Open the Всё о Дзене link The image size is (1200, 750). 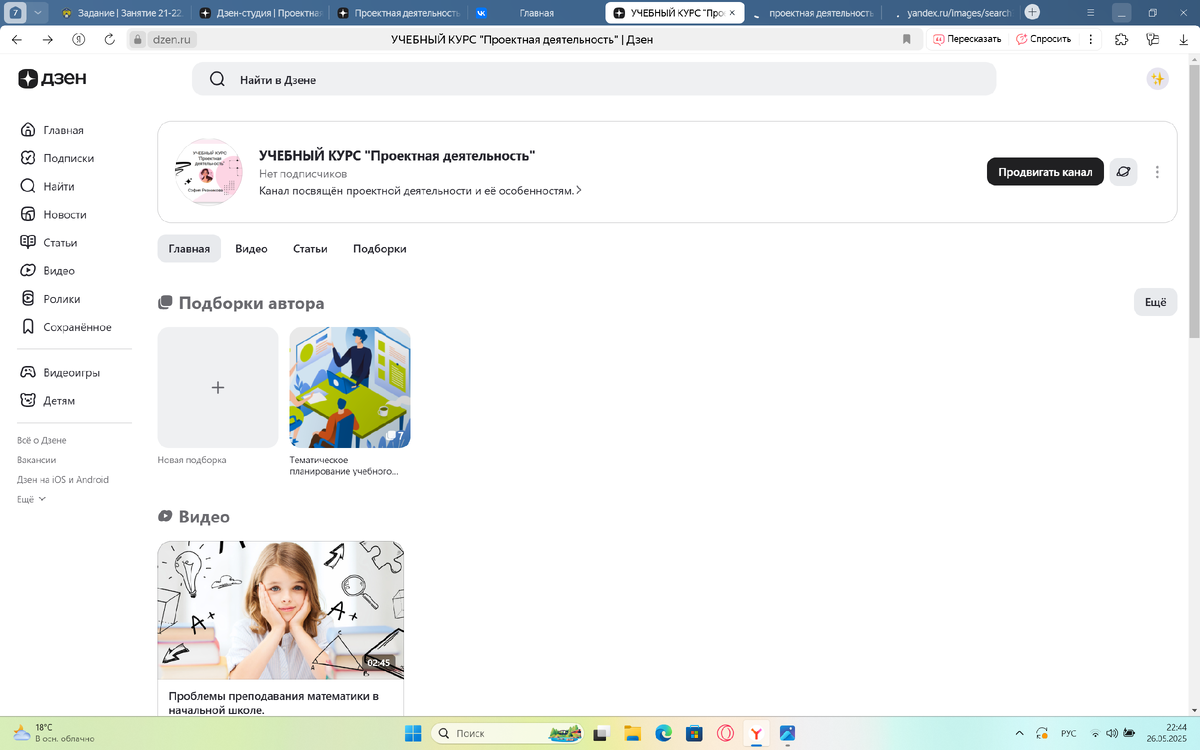click(42, 440)
